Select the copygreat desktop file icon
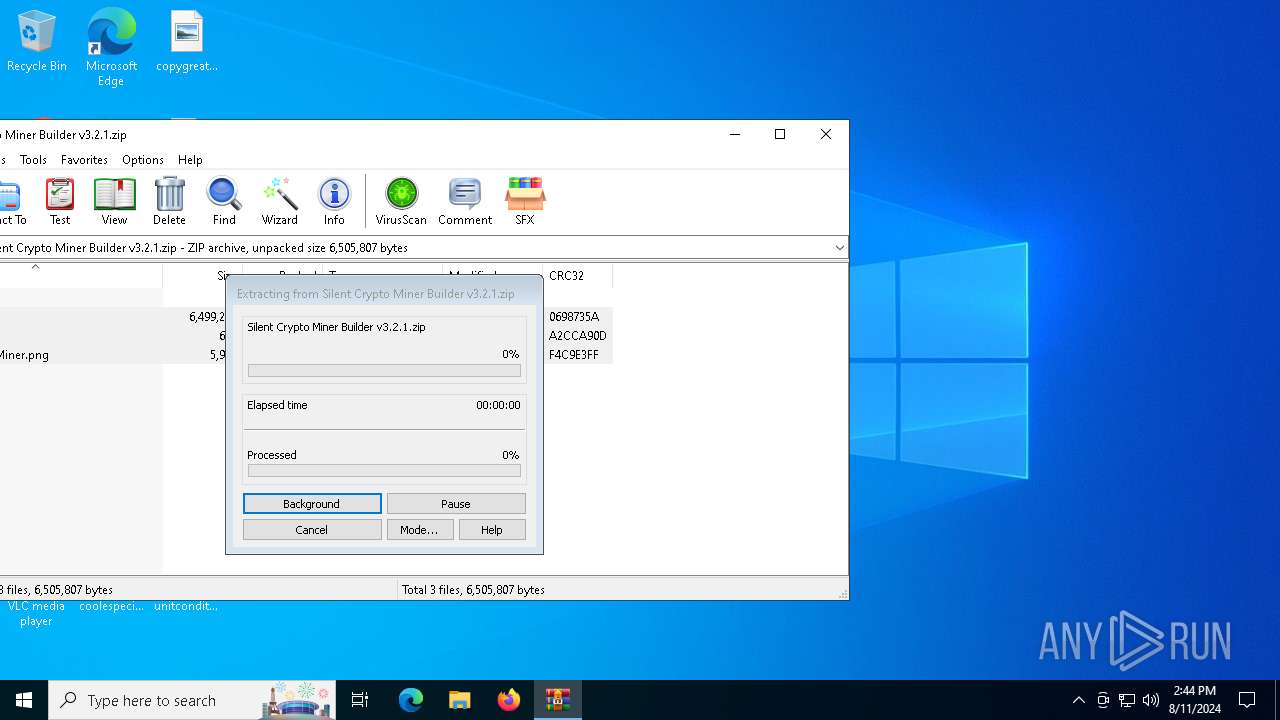1280x720 pixels. [187, 41]
